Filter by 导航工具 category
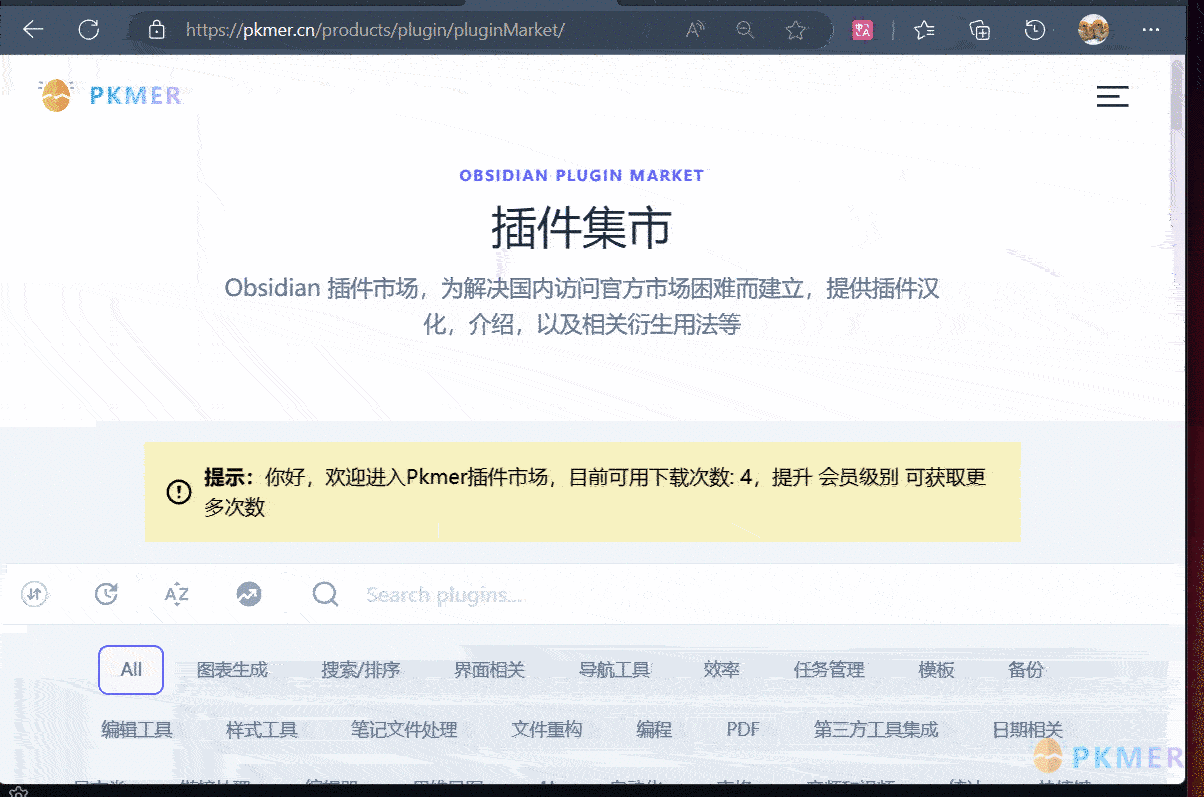1204x797 pixels. tap(614, 670)
